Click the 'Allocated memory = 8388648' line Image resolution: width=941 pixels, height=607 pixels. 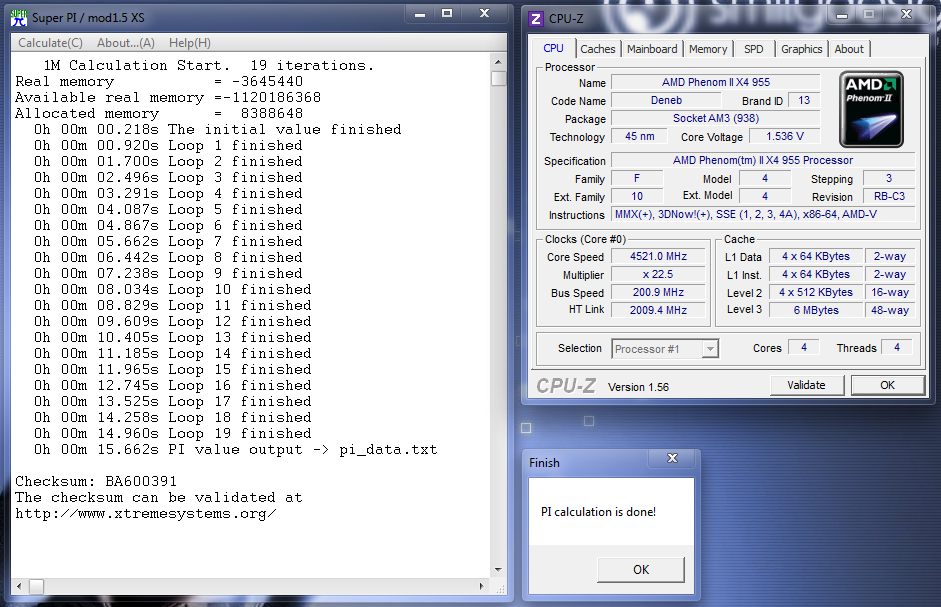159,113
